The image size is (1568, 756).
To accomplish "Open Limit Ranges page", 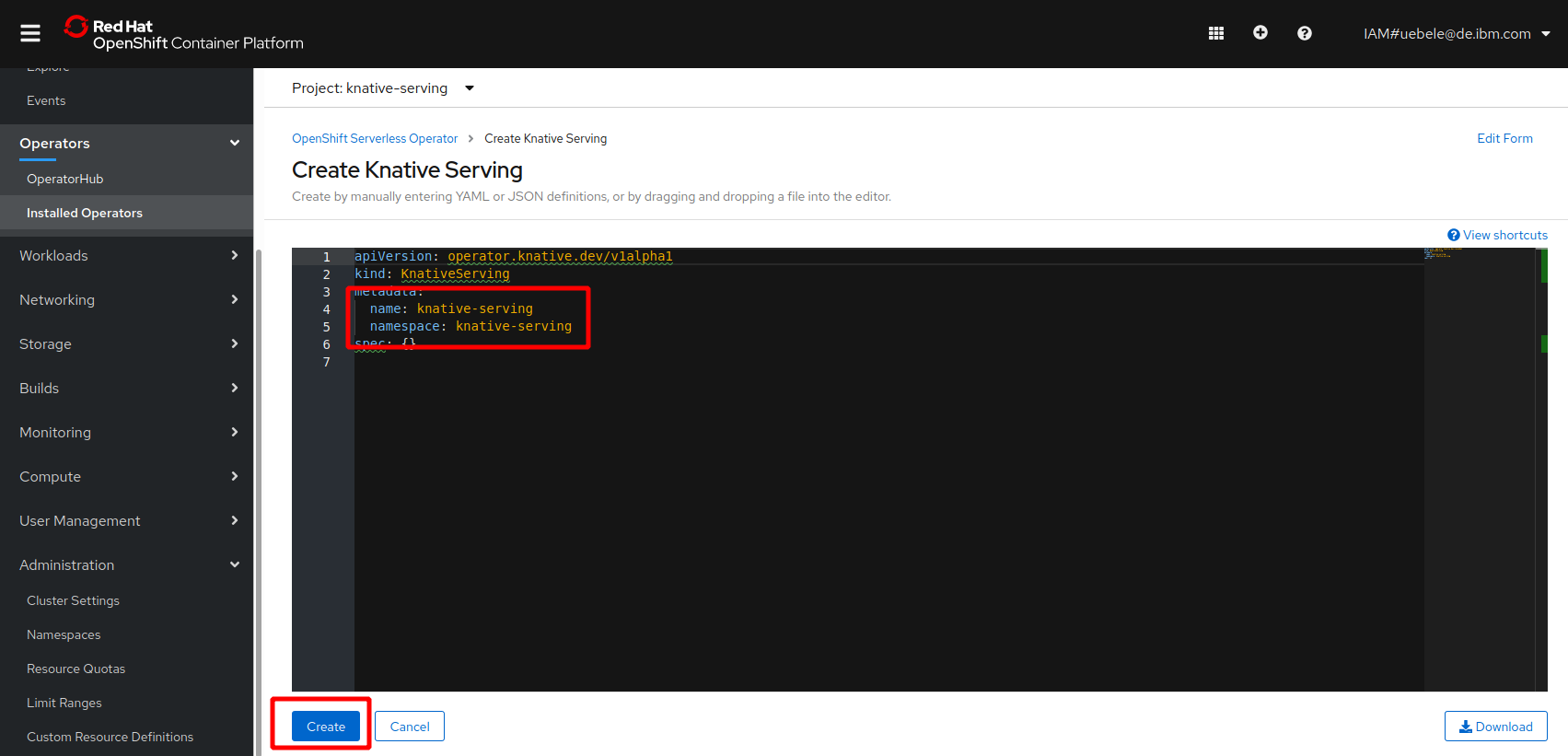I will click(64, 704).
